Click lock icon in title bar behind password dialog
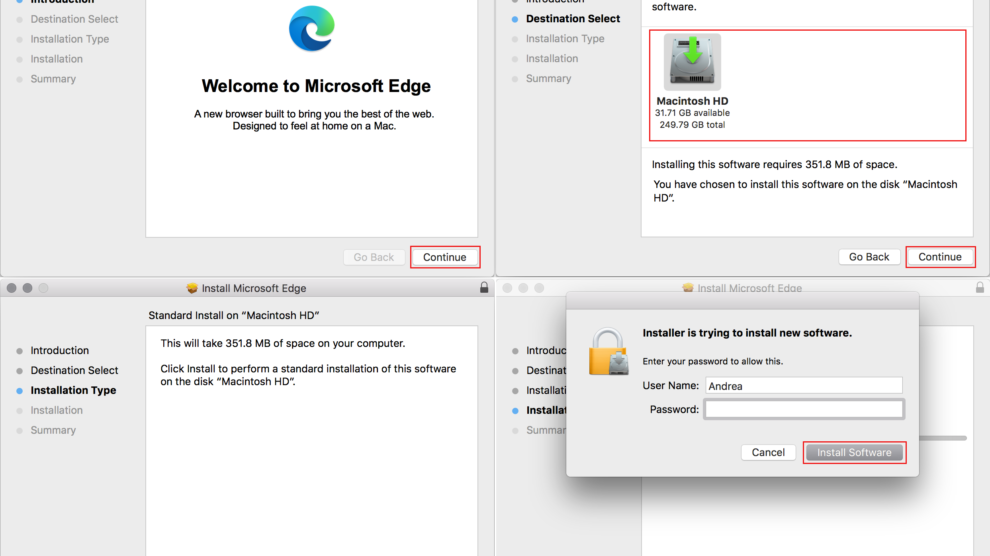This screenshot has height=556, width=990. click(x=980, y=288)
